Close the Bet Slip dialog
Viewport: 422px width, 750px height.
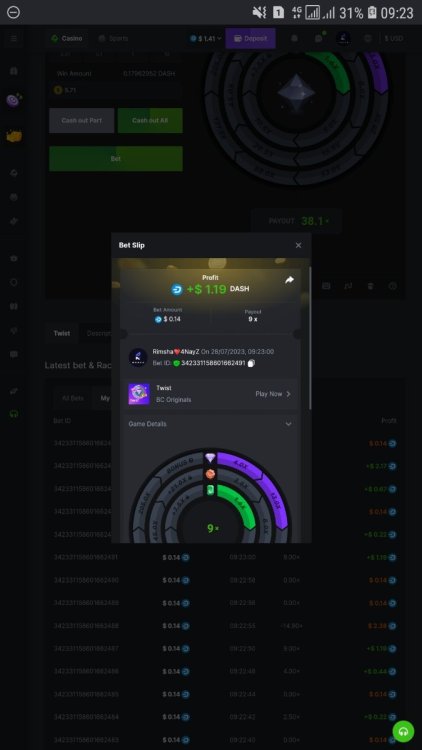[x=298, y=245]
